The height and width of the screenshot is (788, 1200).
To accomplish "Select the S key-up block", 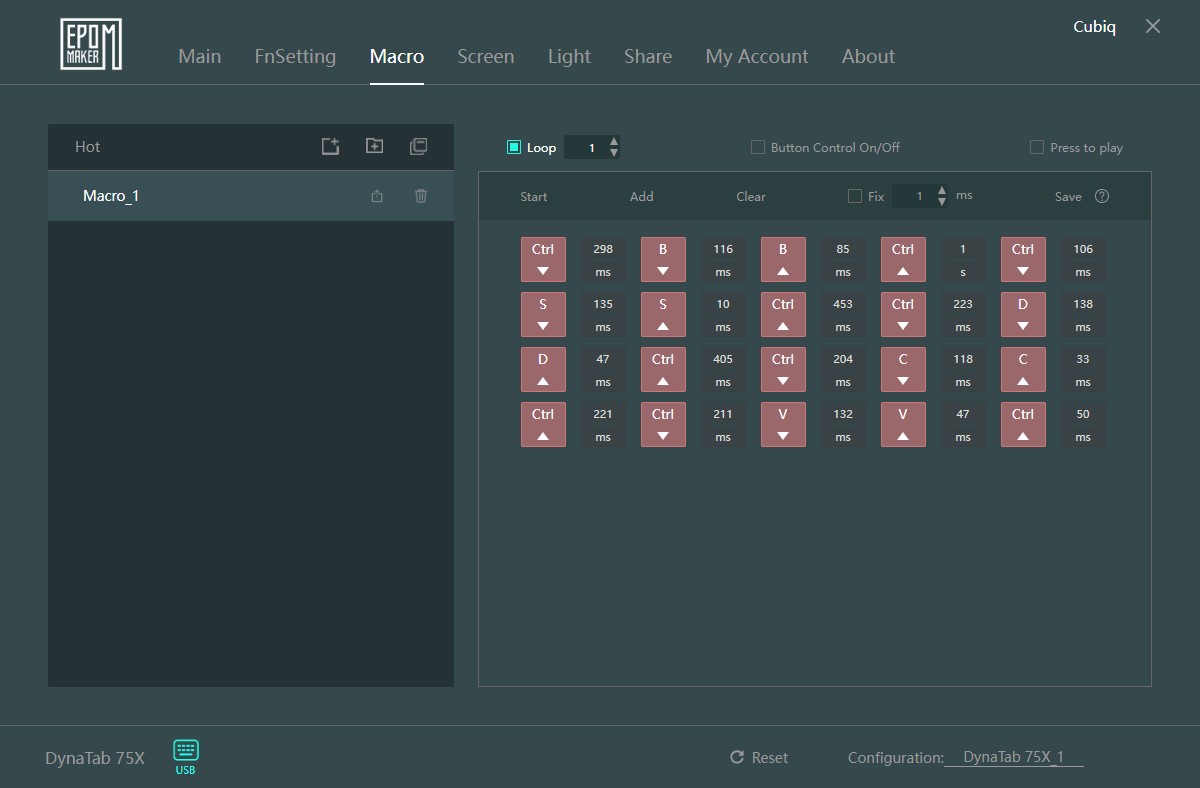I will click(663, 314).
